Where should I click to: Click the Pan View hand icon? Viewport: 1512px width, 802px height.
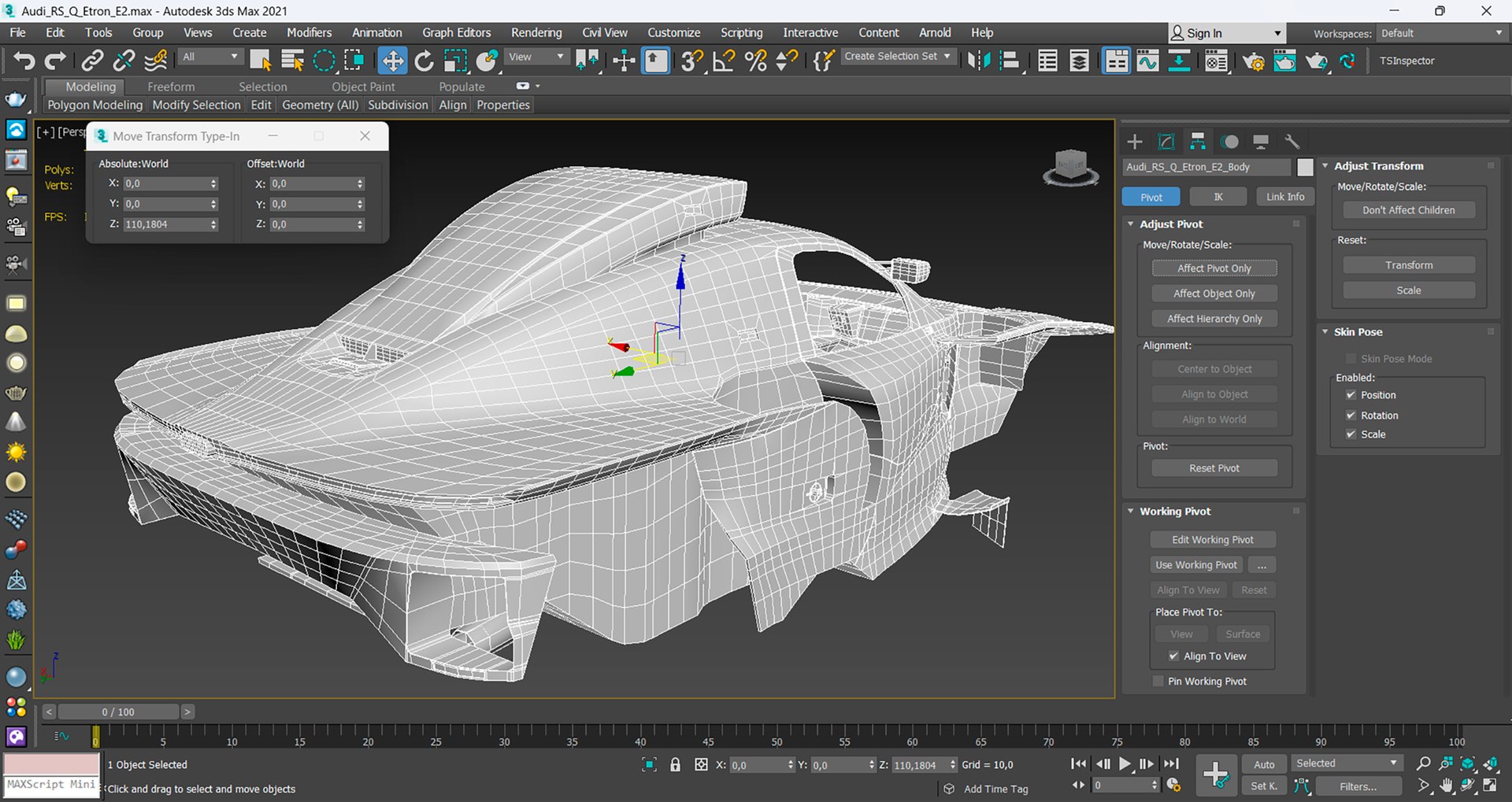tap(1446, 785)
